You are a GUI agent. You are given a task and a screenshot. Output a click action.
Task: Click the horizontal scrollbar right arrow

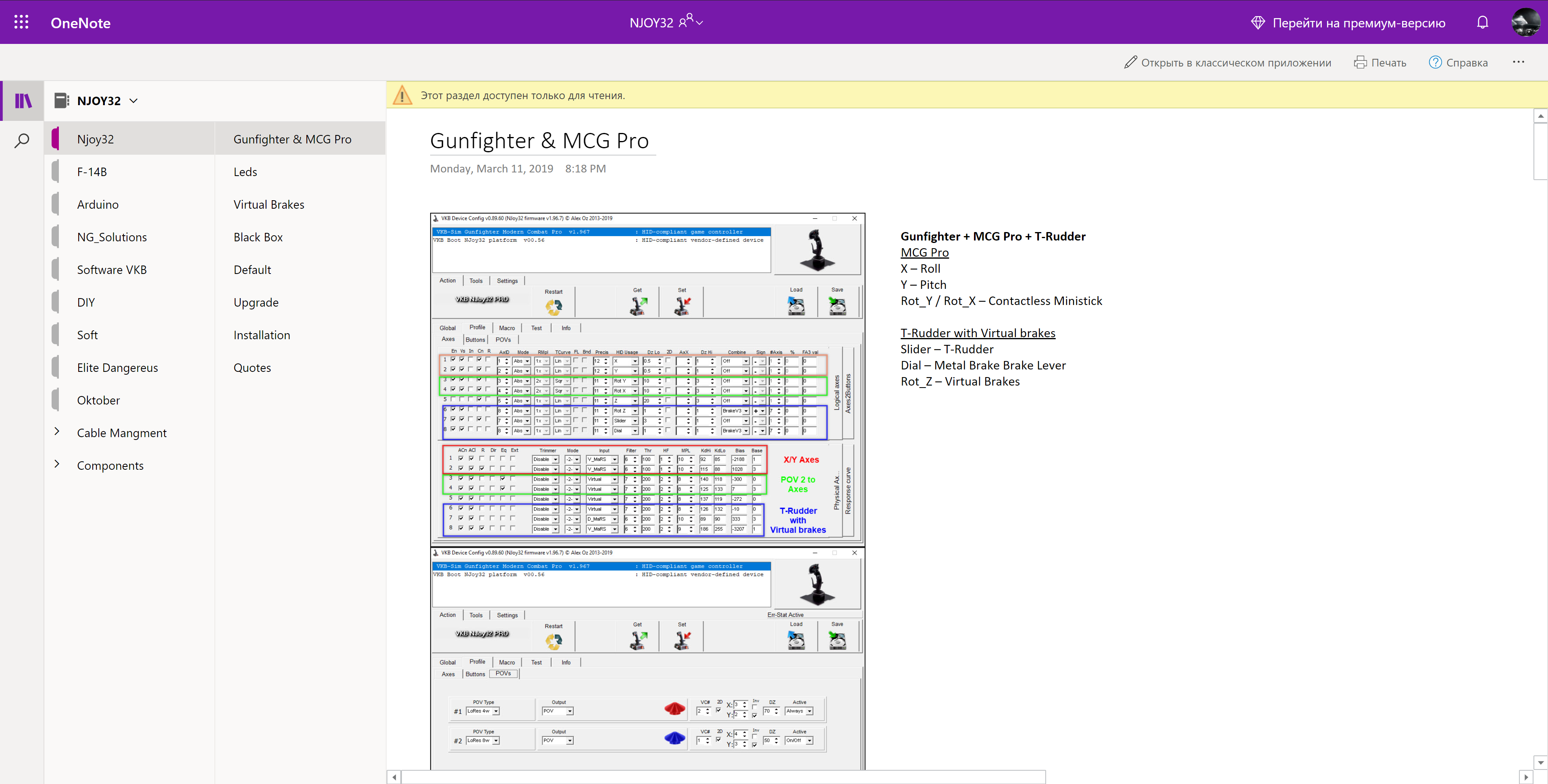(1526, 777)
